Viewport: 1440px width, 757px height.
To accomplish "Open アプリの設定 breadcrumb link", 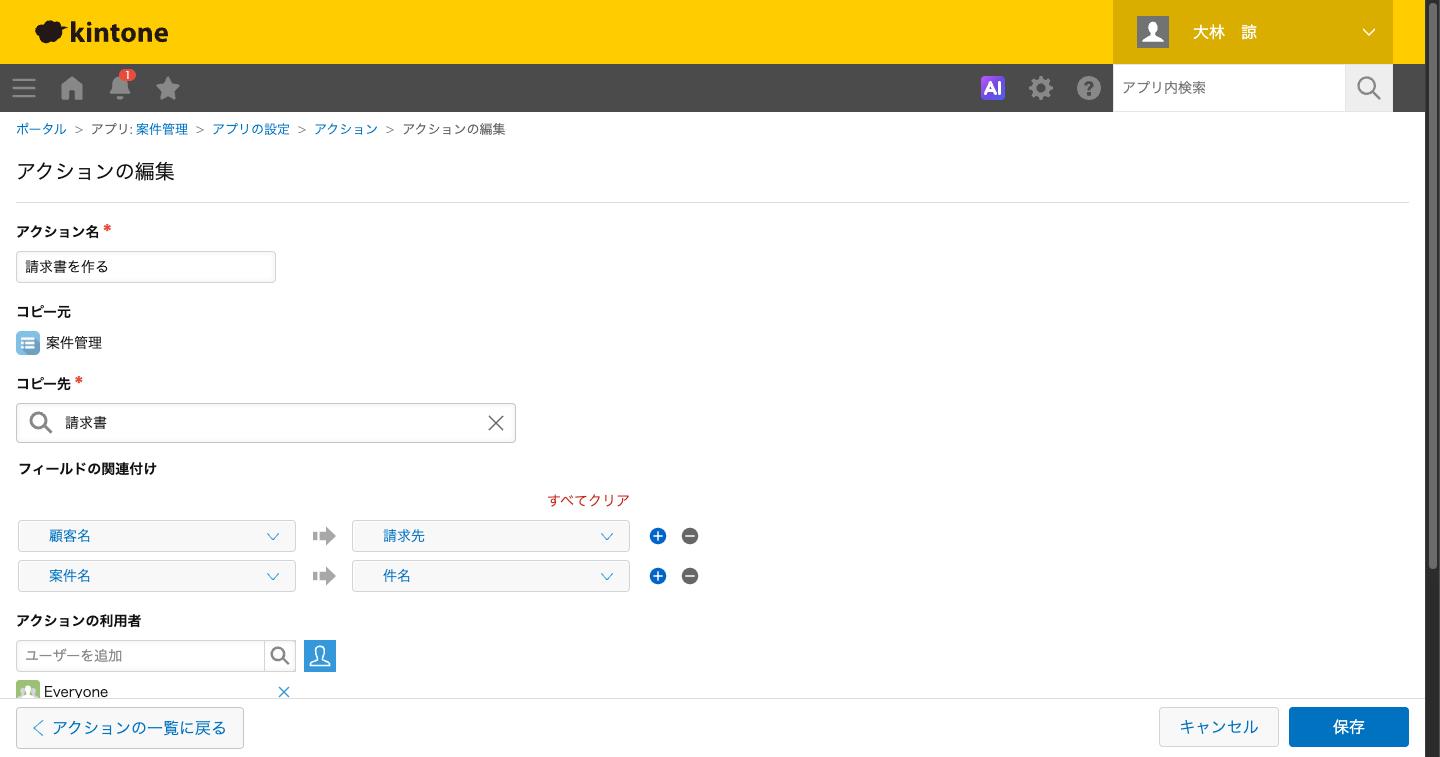I will coord(251,129).
